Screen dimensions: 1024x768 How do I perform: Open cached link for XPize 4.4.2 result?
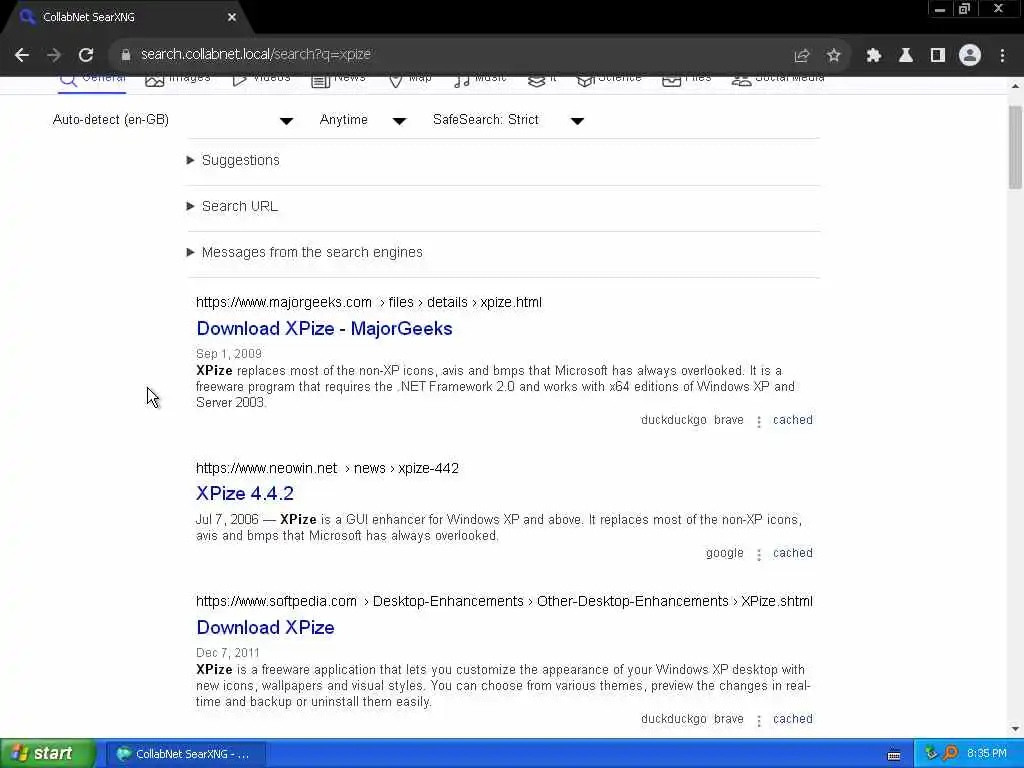click(793, 553)
